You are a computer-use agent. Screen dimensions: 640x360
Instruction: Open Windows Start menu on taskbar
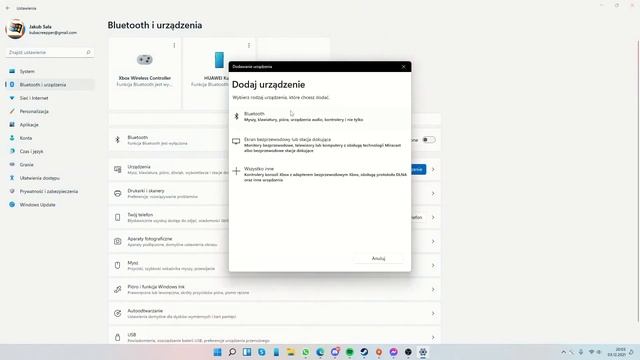[x=218, y=352]
